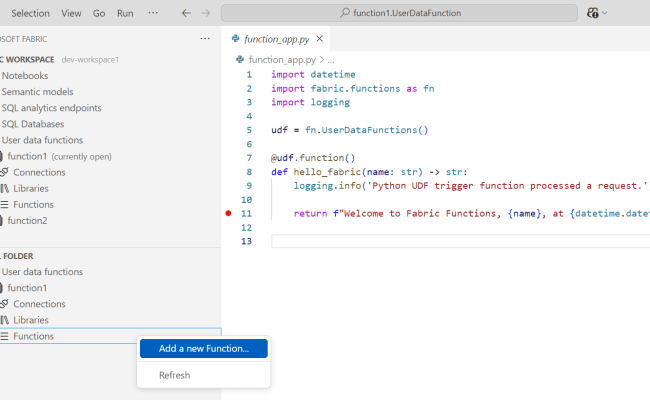
Task: Select function1 in local folder
Action: coord(27,288)
